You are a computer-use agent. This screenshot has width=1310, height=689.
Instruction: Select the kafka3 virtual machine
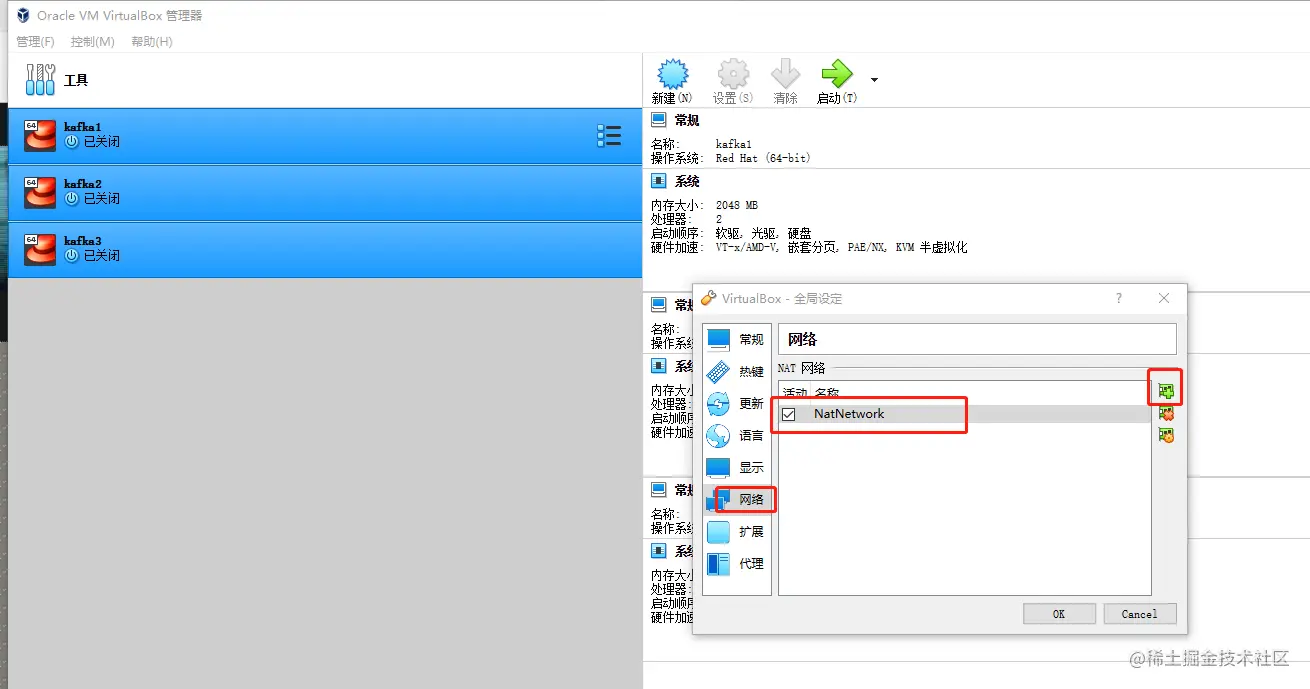pyautogui.click(x=324, y=250)
